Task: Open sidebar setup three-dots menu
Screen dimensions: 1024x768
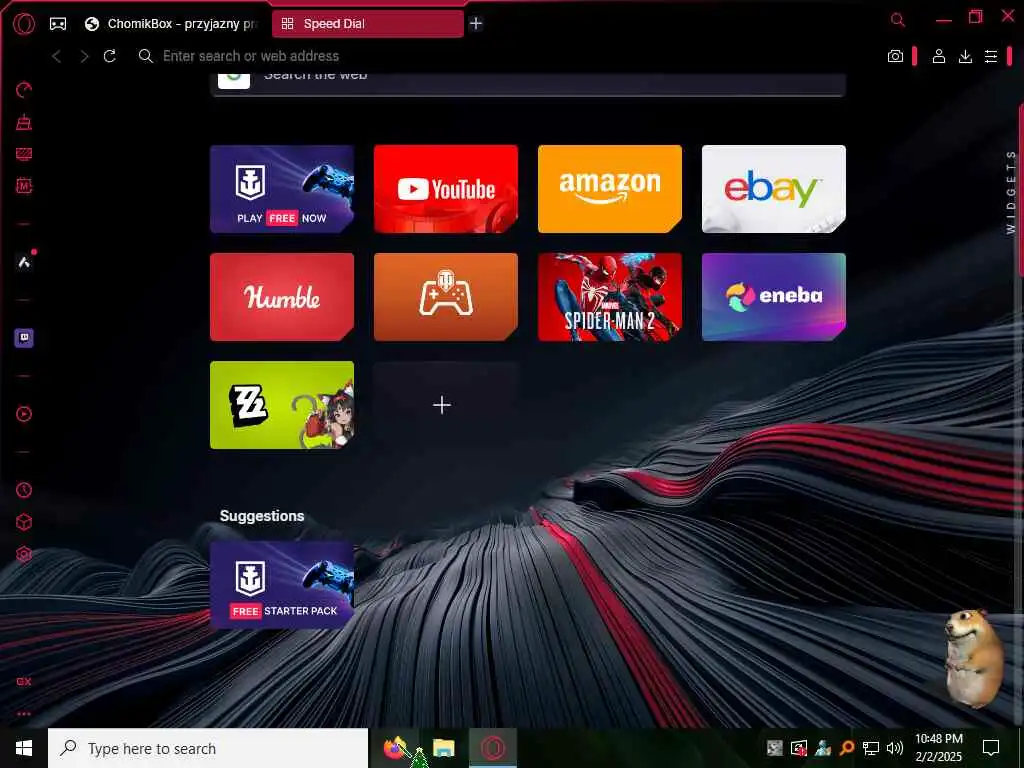Action: click(24, 714)
